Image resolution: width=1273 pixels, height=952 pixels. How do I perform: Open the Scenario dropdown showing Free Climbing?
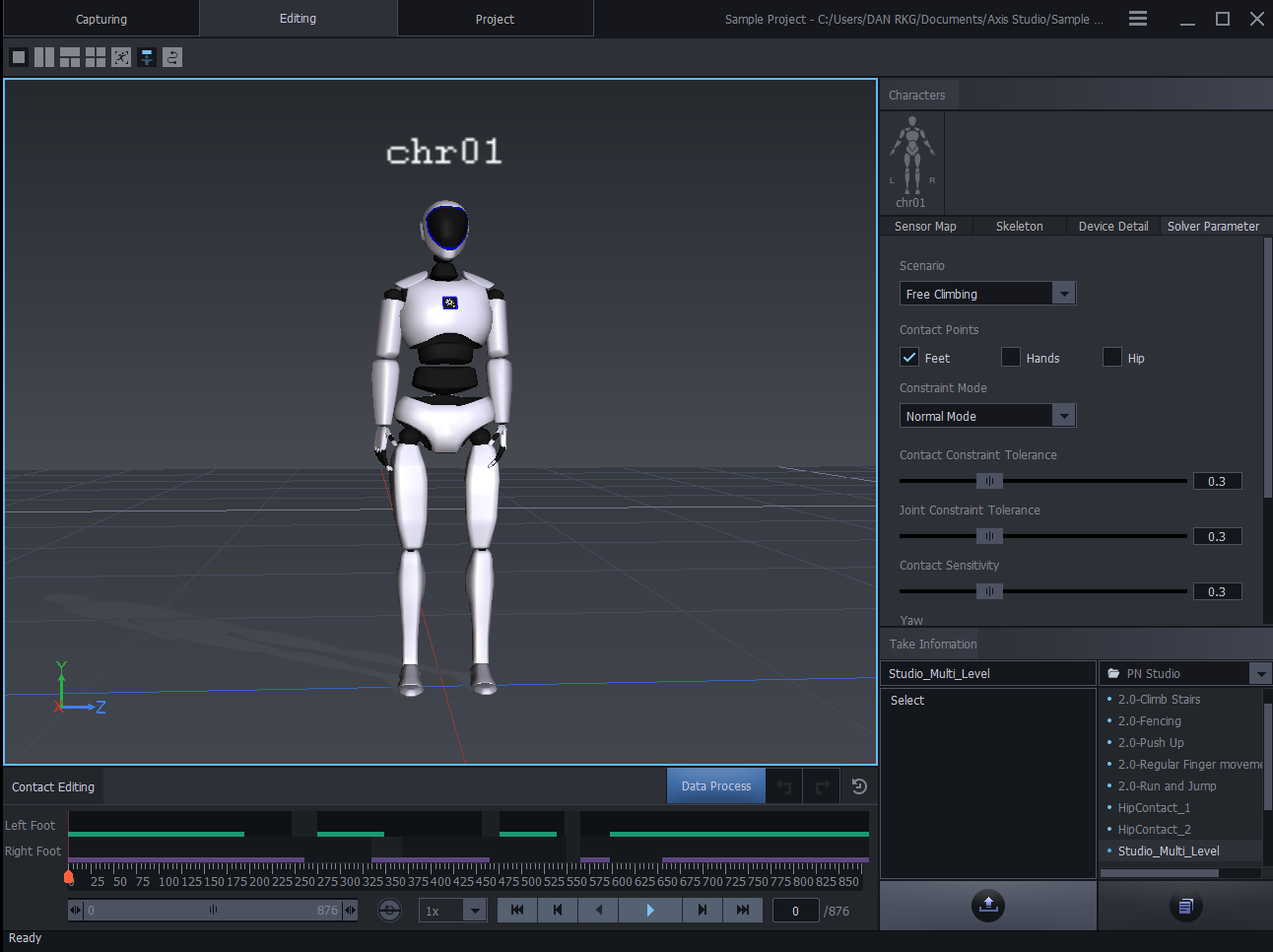click(x=986, y=293)
